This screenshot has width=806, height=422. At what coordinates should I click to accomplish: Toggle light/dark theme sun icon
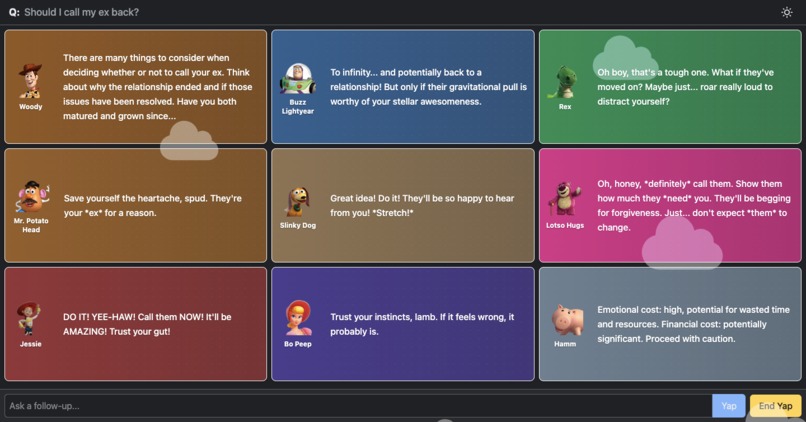[786, 12]
